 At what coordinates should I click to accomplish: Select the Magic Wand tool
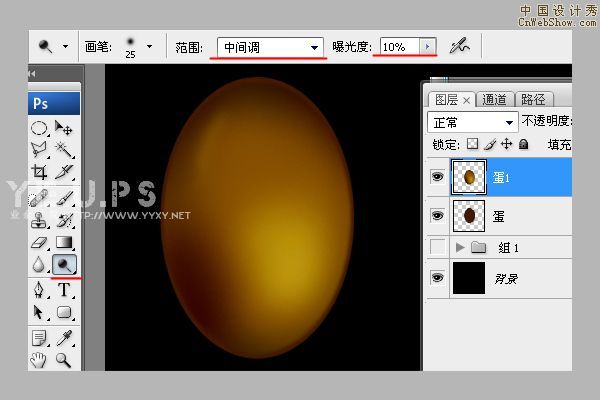[64, 150]
